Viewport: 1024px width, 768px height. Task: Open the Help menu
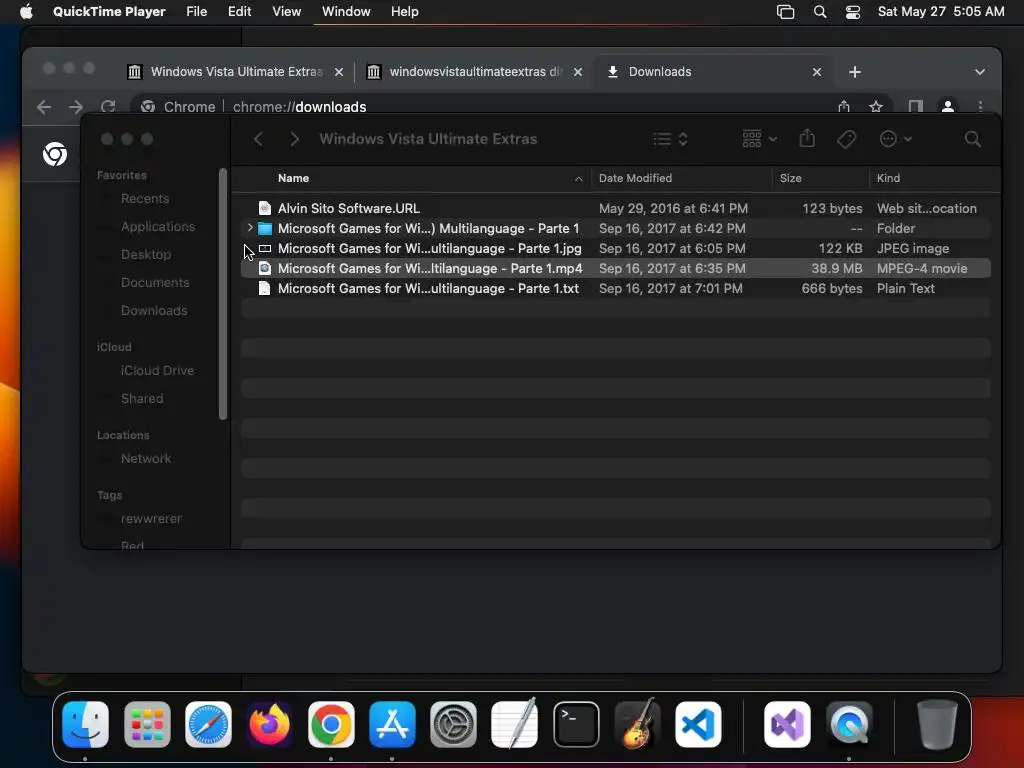[405, 12]
